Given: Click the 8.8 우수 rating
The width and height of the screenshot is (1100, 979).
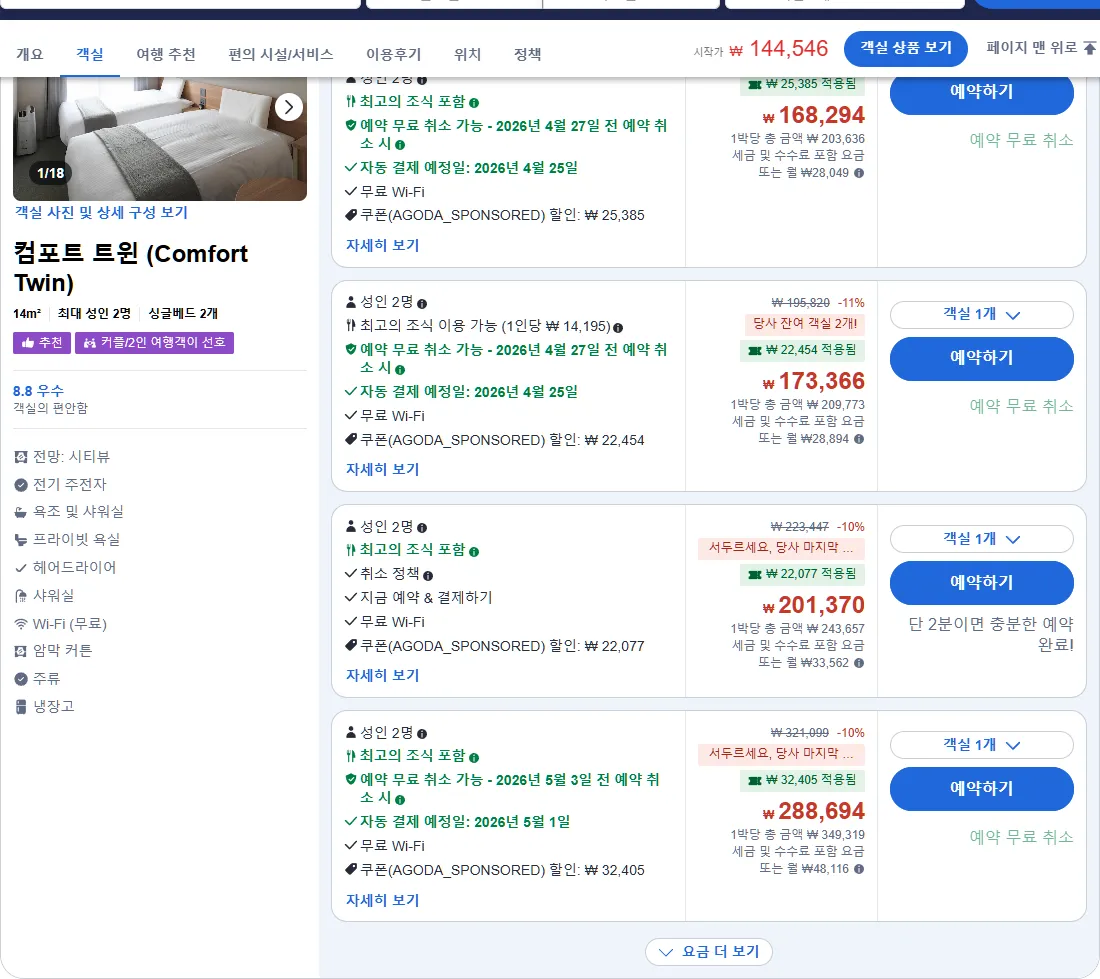Looking at the screenshot, I should (x=39, y=391).
